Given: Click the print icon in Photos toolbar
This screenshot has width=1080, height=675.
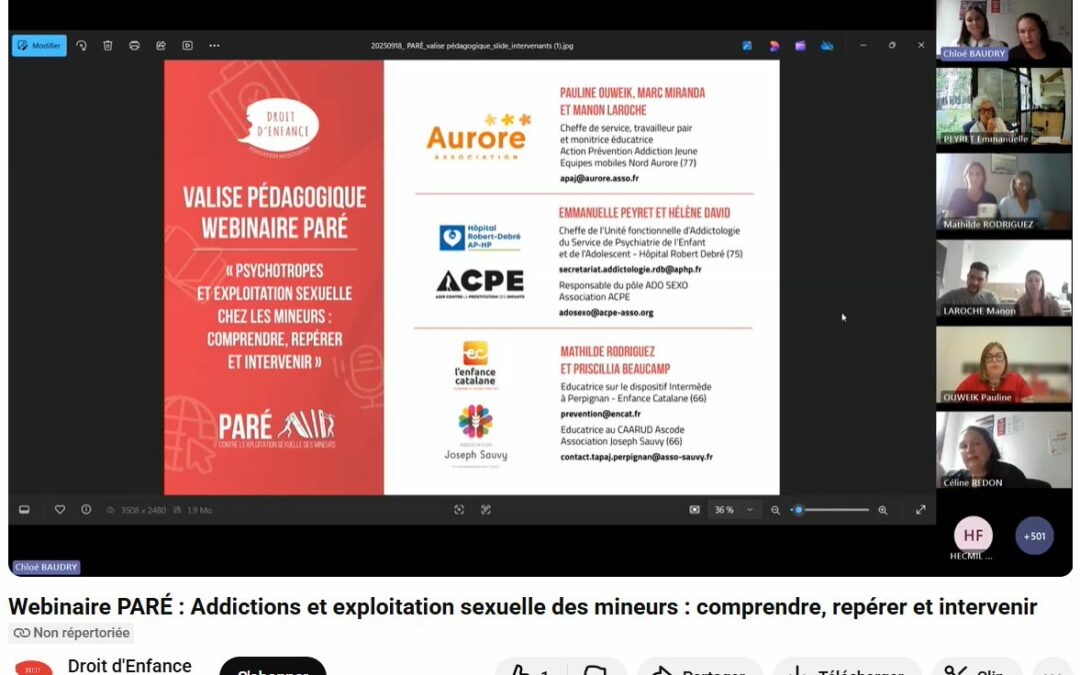Looking at the screenshot, I should (x=134, y=45).
